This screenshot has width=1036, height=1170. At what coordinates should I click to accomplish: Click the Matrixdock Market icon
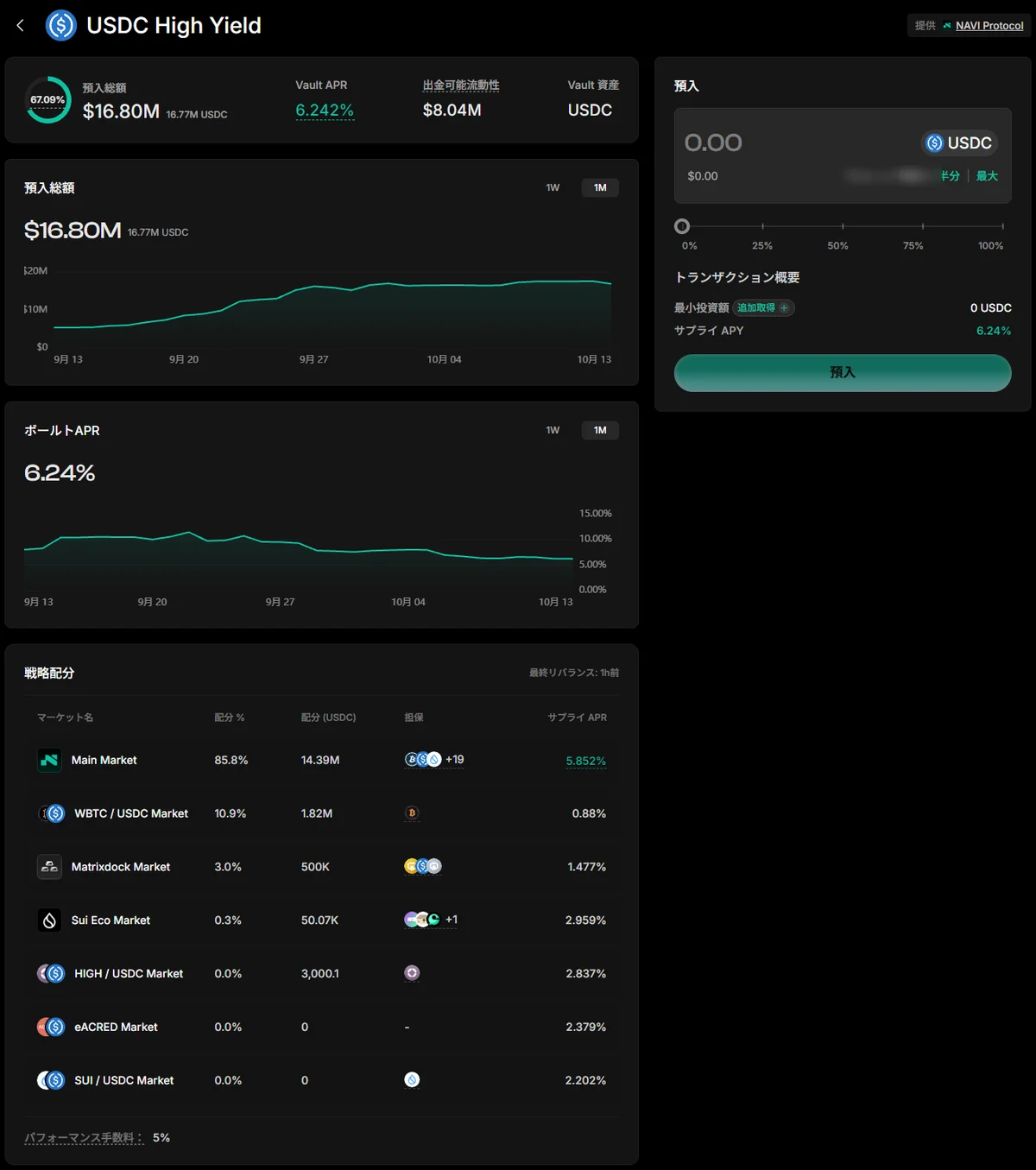[x=49, y=867]
